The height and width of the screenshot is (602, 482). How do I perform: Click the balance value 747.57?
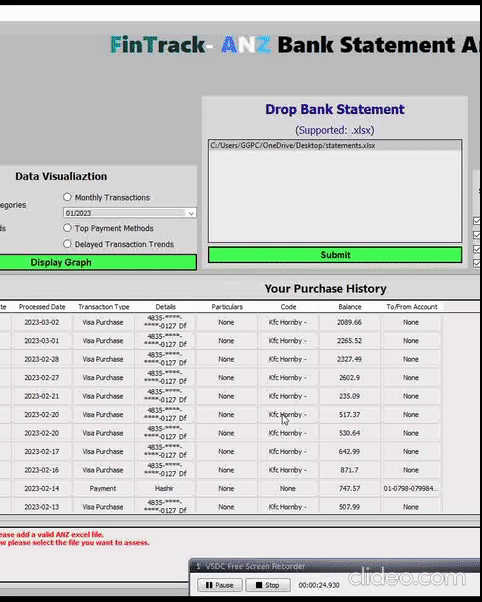pos(349,488)
